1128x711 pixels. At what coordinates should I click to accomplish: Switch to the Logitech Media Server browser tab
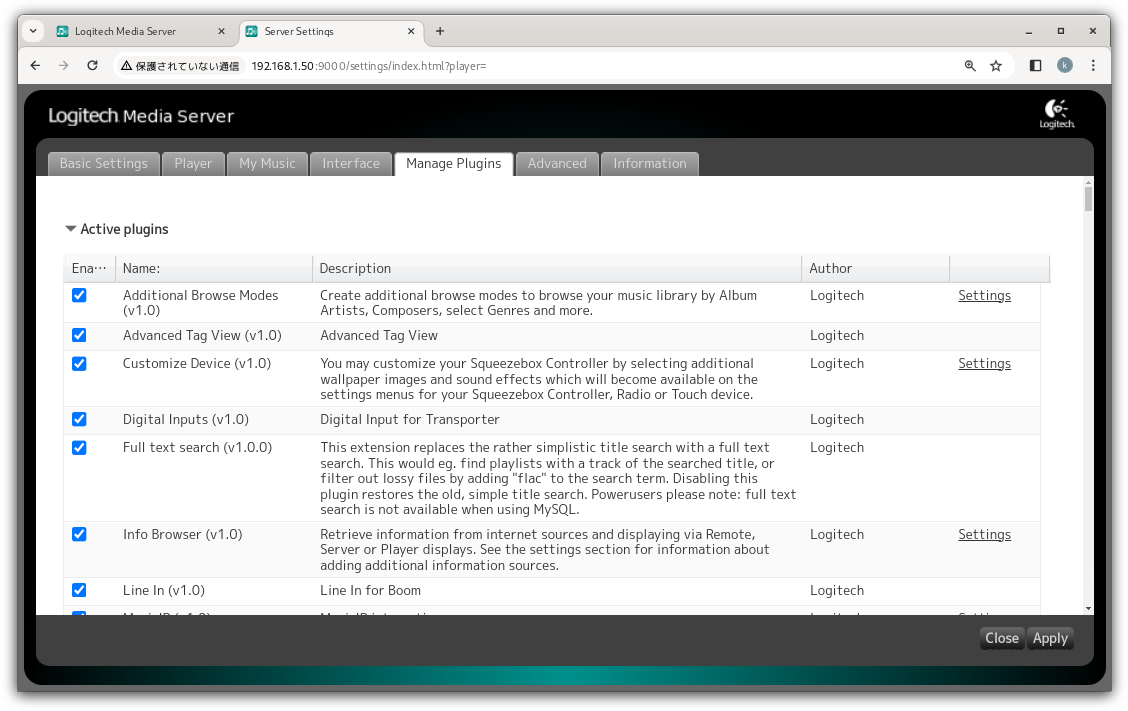coord(140,31)
